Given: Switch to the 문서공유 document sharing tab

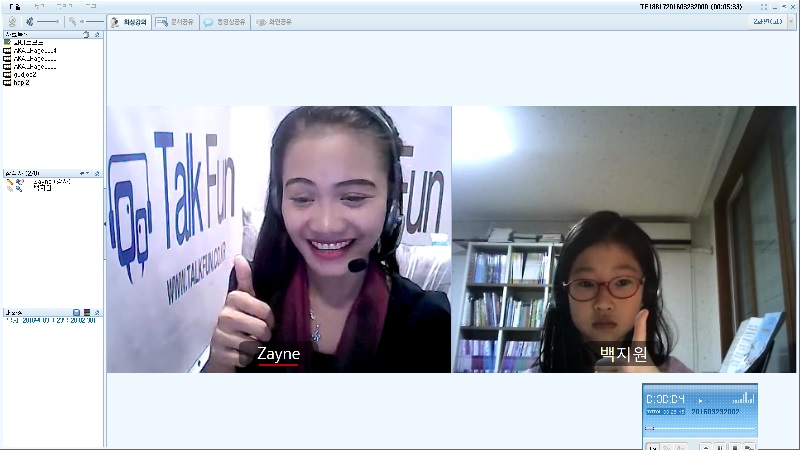Looking at the screenshot, I should coord(176,21).
